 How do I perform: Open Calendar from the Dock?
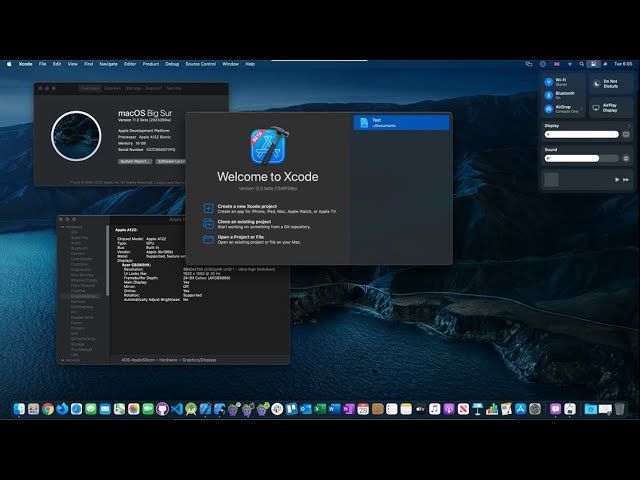click(x=363, y=409)
